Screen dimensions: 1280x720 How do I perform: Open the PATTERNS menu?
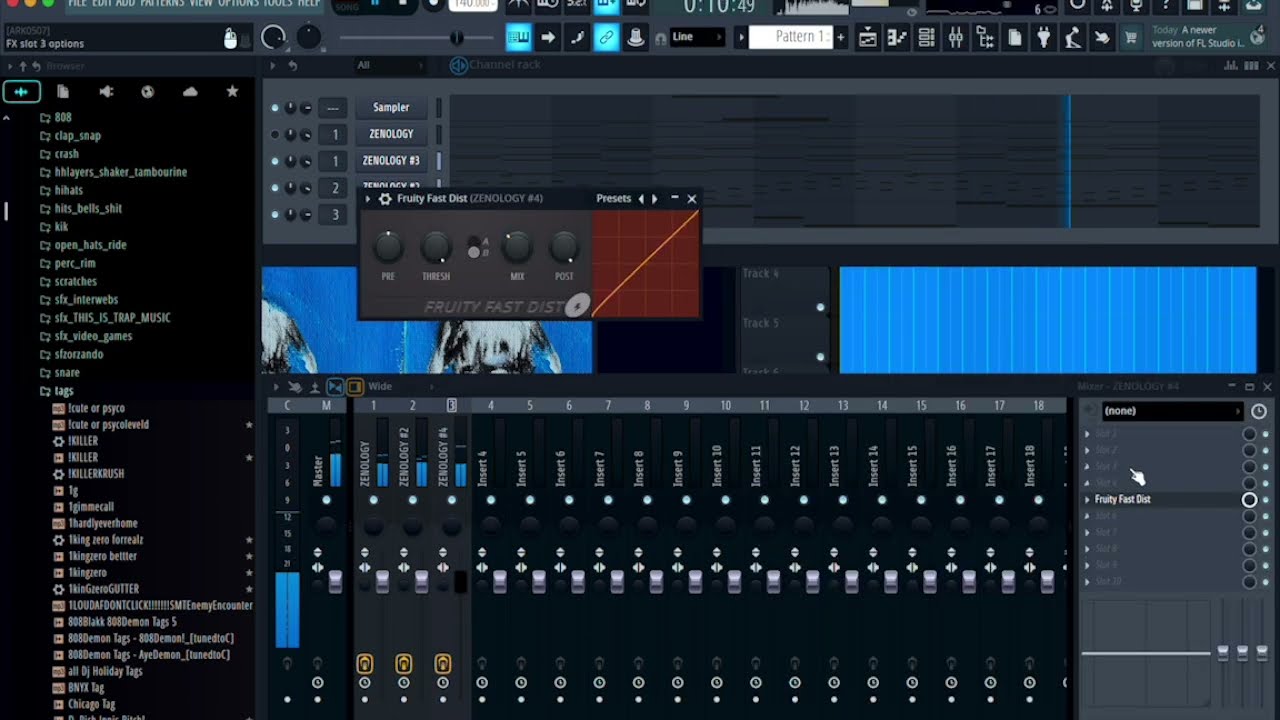click(162, 4)
